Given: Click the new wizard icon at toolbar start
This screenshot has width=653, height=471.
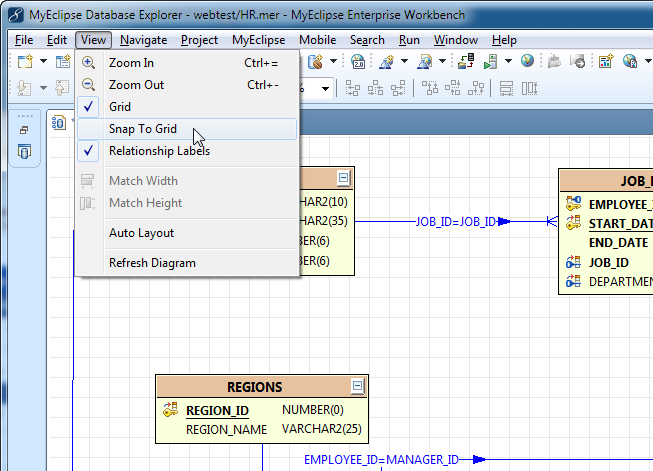Looking at the screenshot, I should point(24,62).
